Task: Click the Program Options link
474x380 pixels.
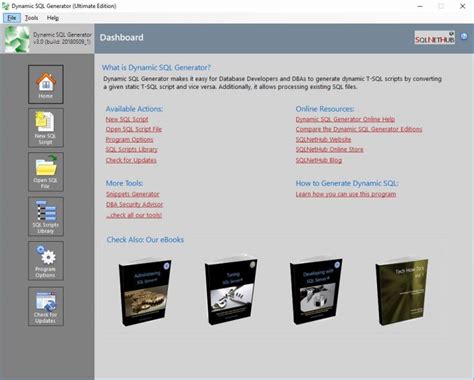Action: (x=129, y=140)
